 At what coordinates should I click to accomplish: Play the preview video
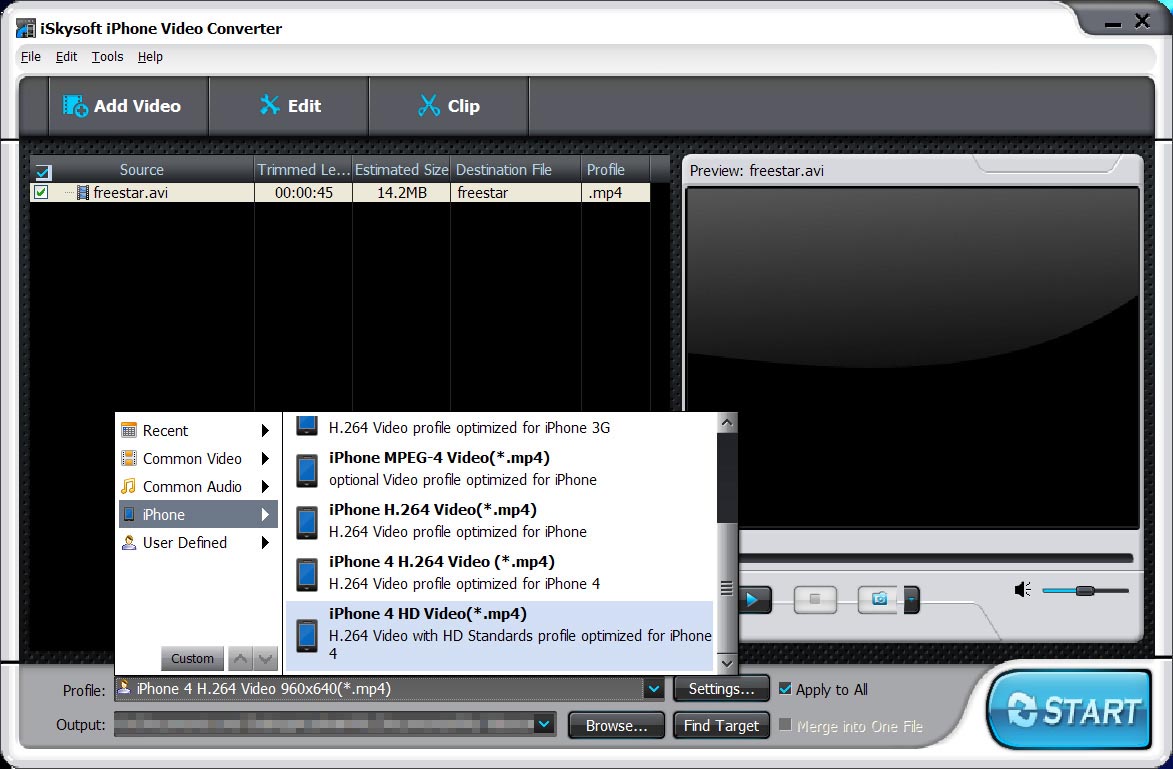click(754, 599)
